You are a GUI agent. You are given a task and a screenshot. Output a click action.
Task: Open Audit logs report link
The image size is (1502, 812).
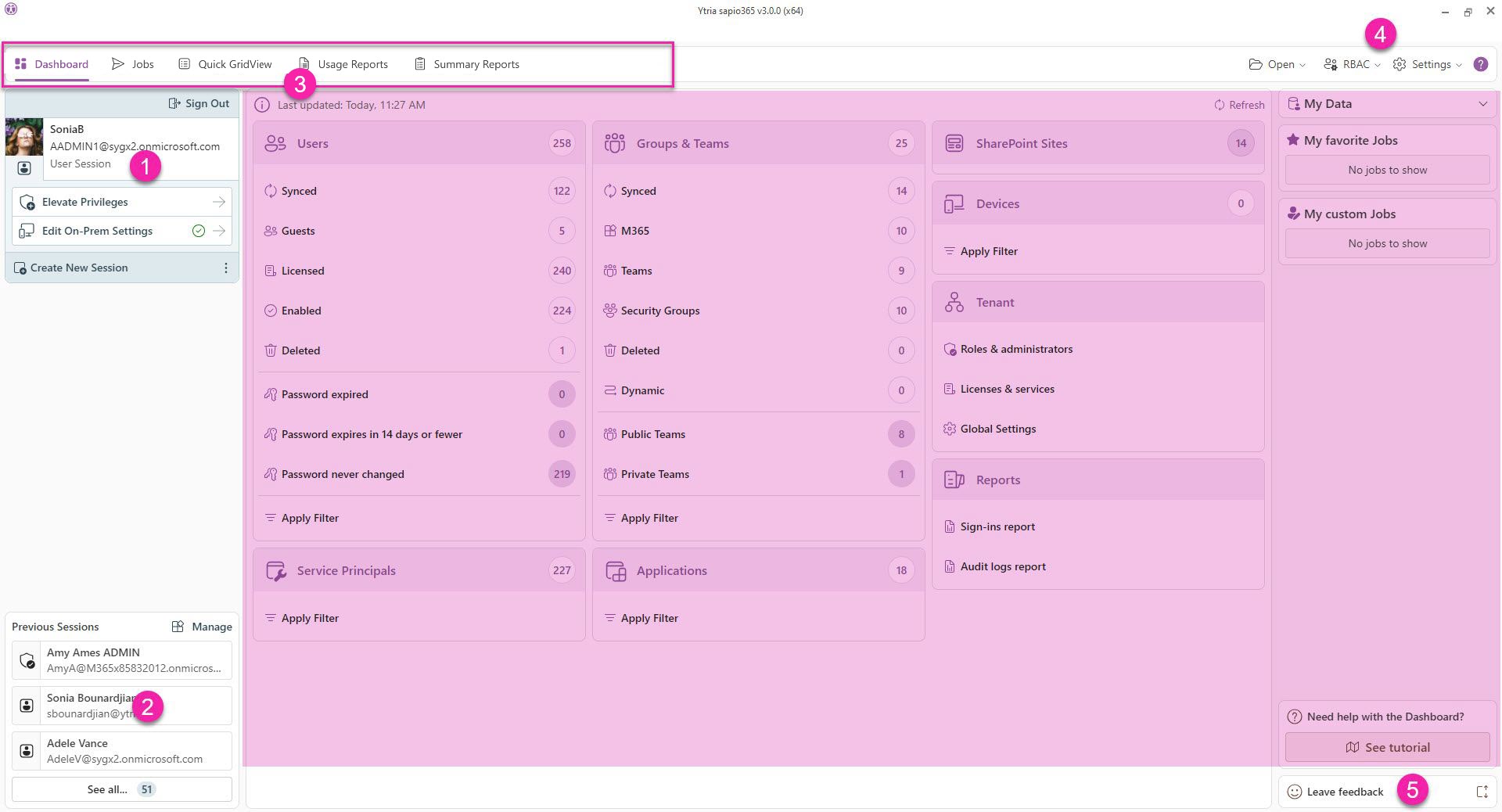[x=1002, y=566]
